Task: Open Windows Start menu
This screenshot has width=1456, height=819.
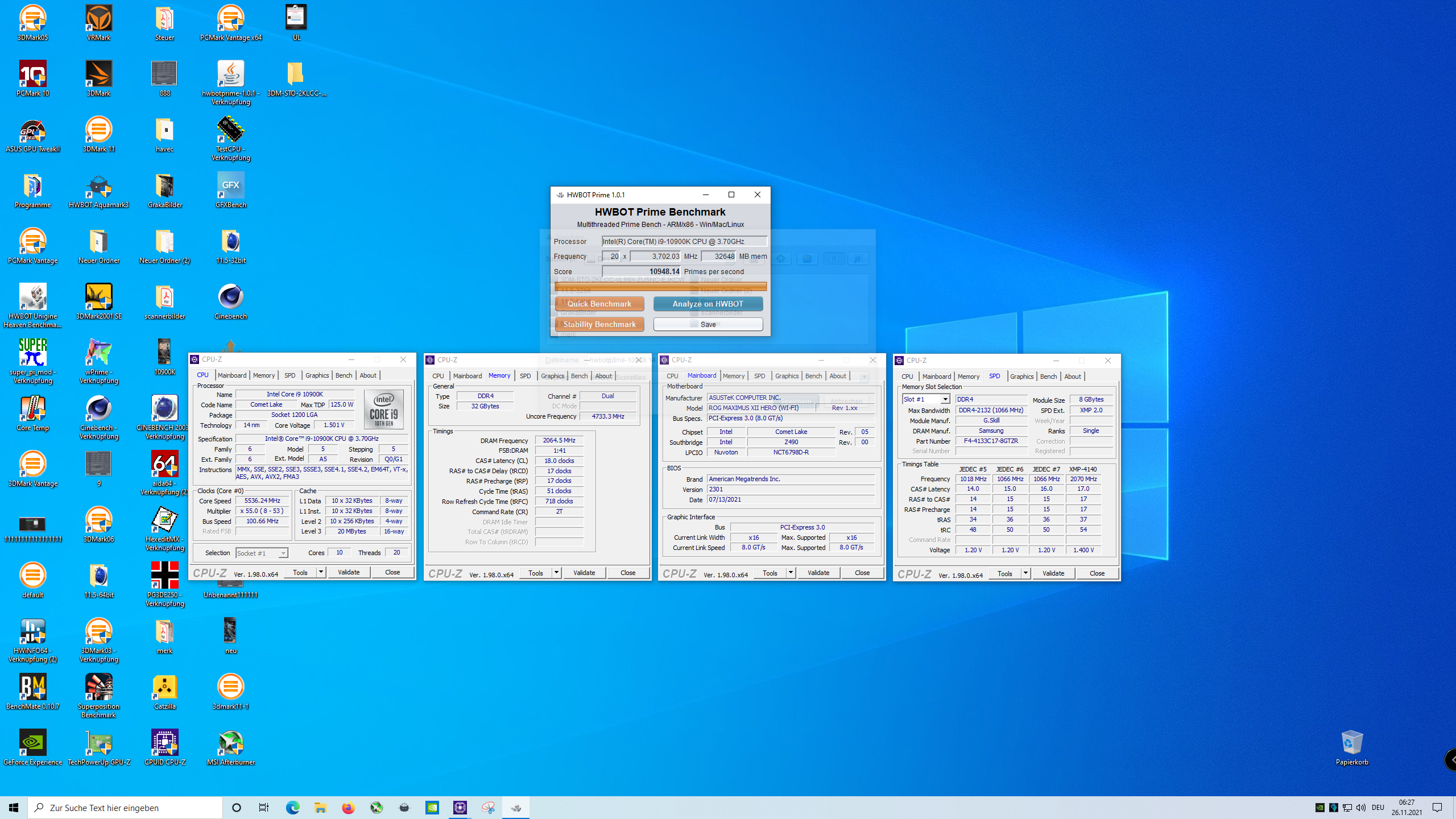Action: coord(14,808)
